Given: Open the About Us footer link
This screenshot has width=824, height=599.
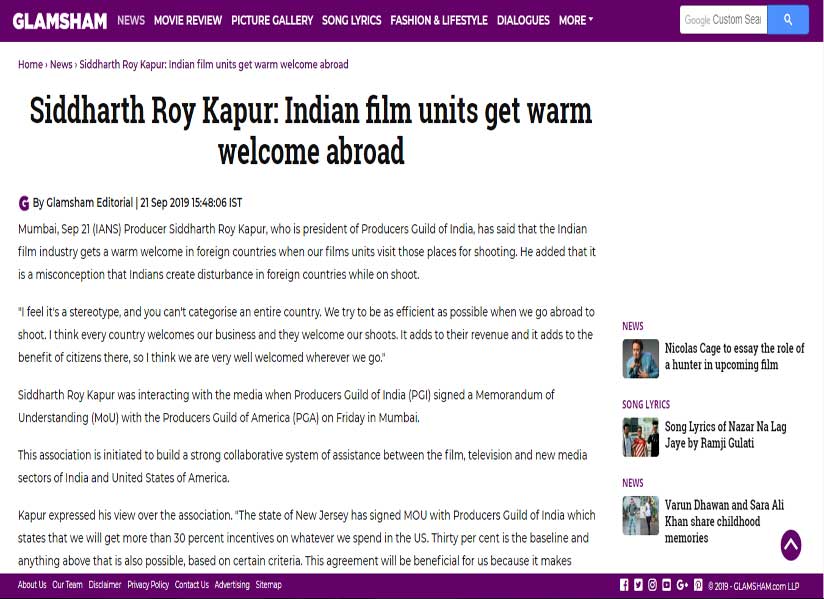Looking at the screenshot, I should pos(32,585).
